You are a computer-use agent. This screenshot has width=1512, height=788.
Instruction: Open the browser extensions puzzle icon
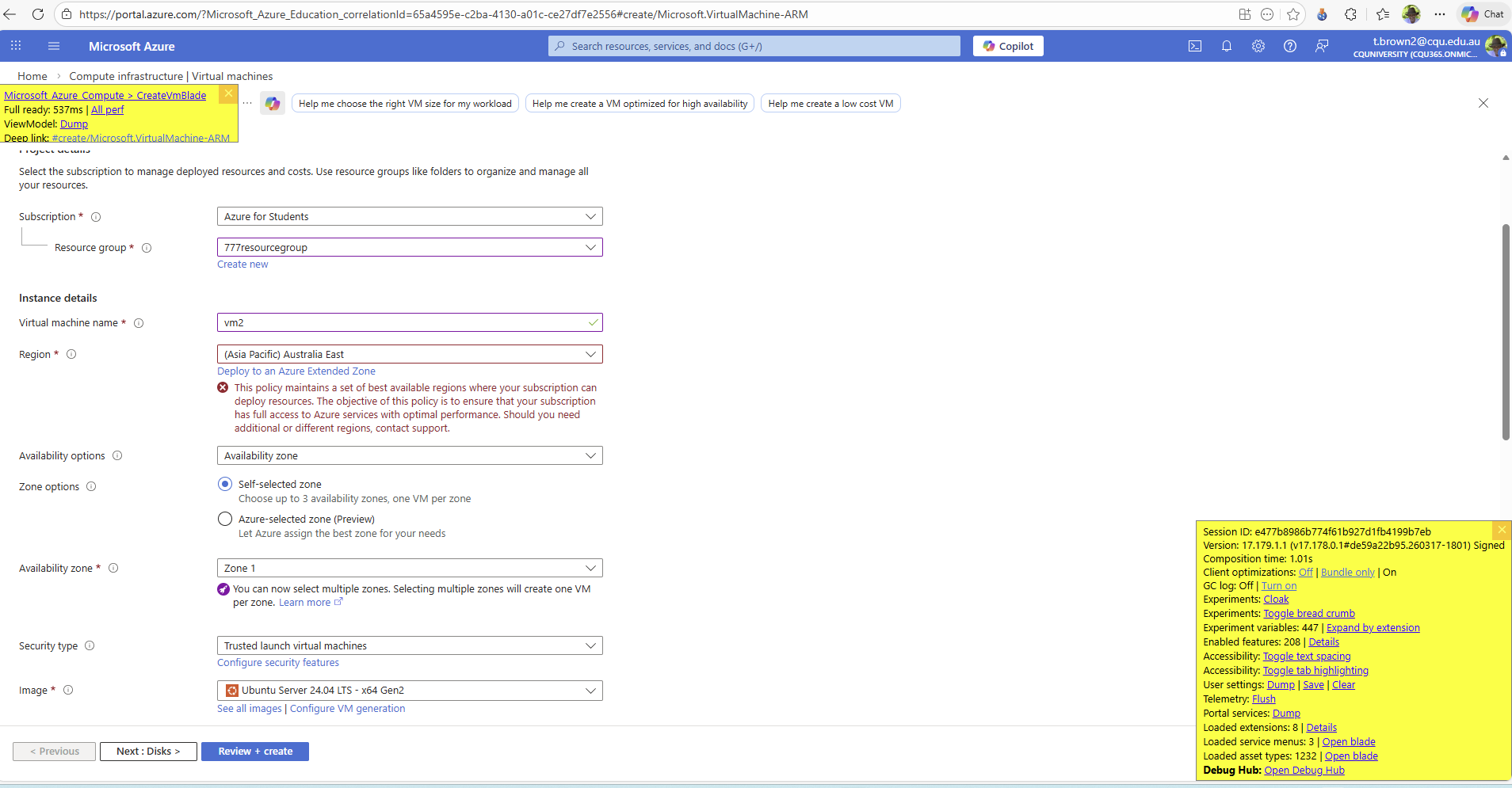[x=1351, y=14]
